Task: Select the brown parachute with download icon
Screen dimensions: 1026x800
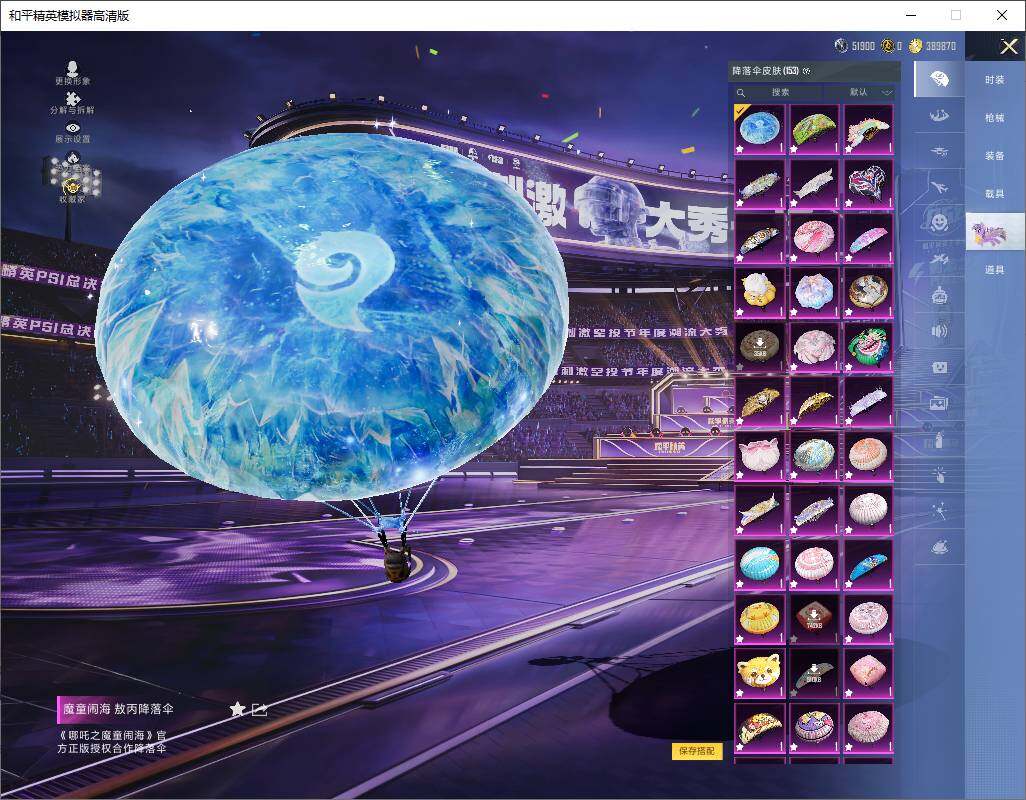Action: 759,347
